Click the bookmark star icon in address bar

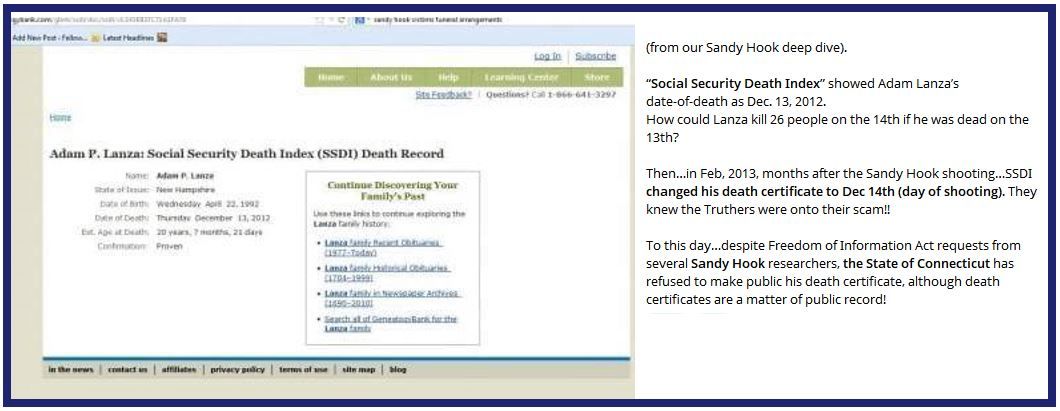320,20
